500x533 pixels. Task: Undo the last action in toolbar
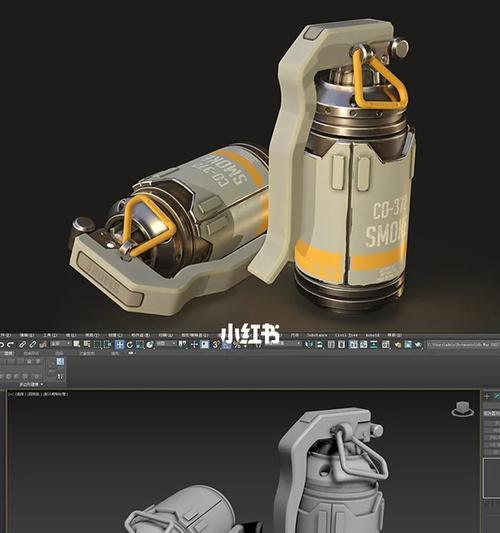coord(2,344)
